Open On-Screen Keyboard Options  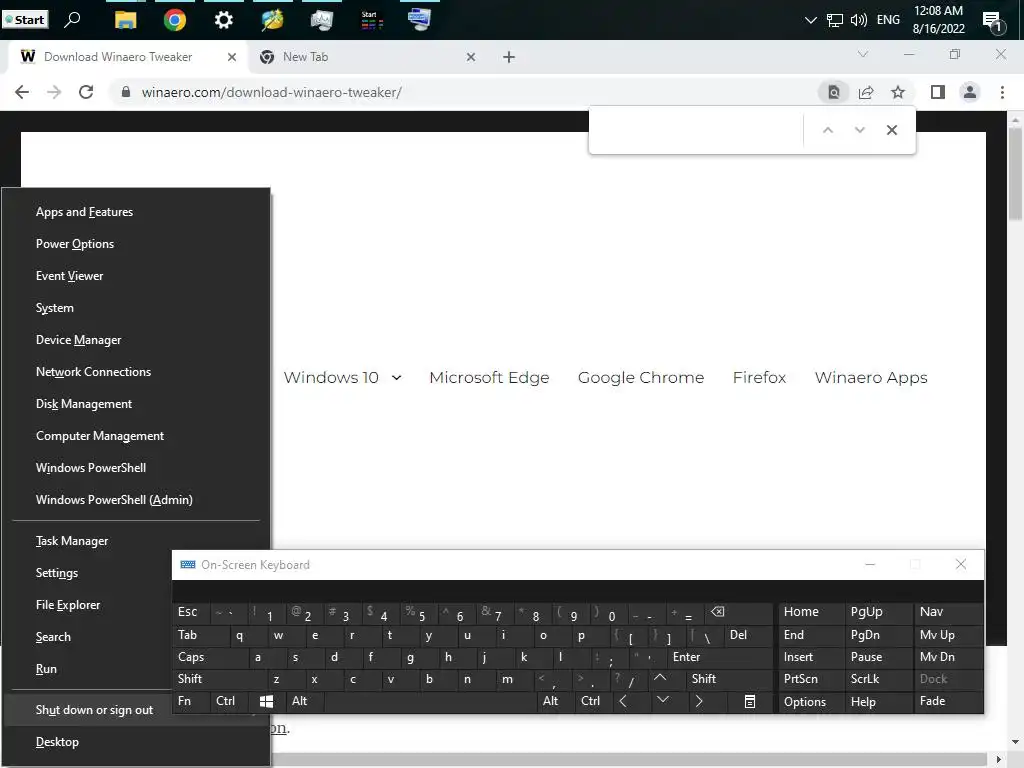pos(810,701)
